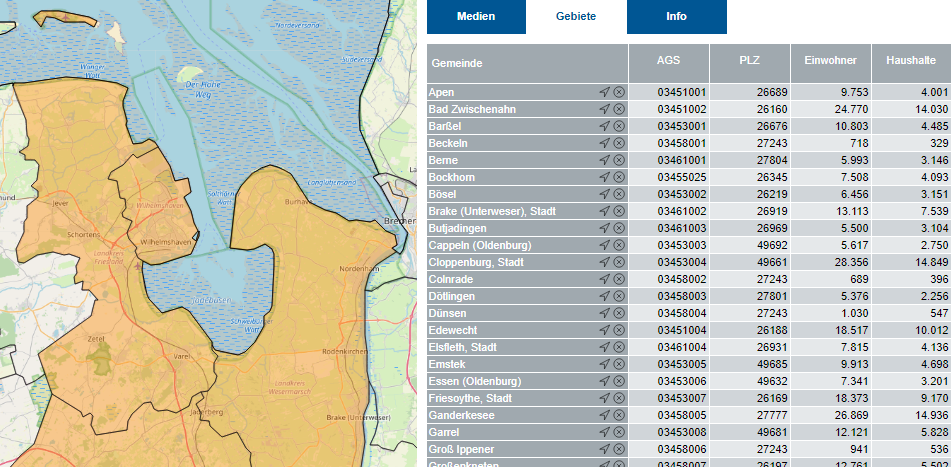This screenshot has width=952, height=467.
Task: Open the Info tab
Action: click(x=676, y=17)
